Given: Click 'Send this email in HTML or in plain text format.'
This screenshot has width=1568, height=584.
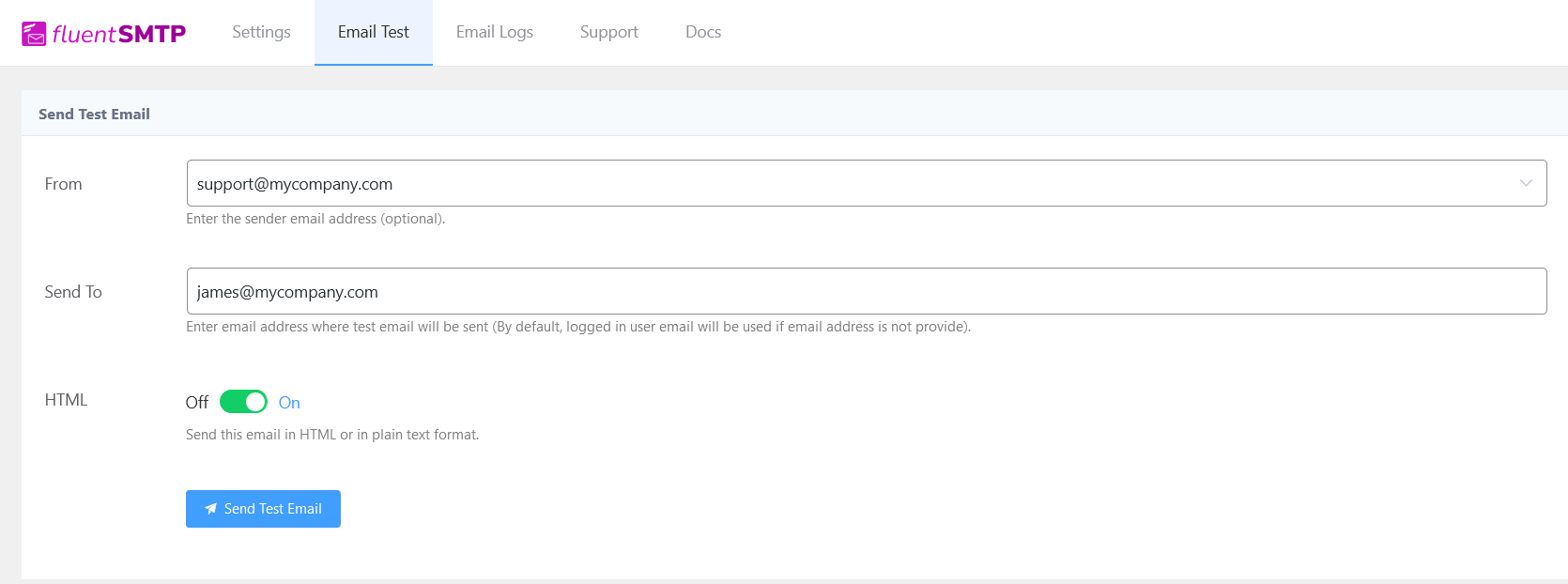Looking at the screenshot, I should (x=332, y=435).
